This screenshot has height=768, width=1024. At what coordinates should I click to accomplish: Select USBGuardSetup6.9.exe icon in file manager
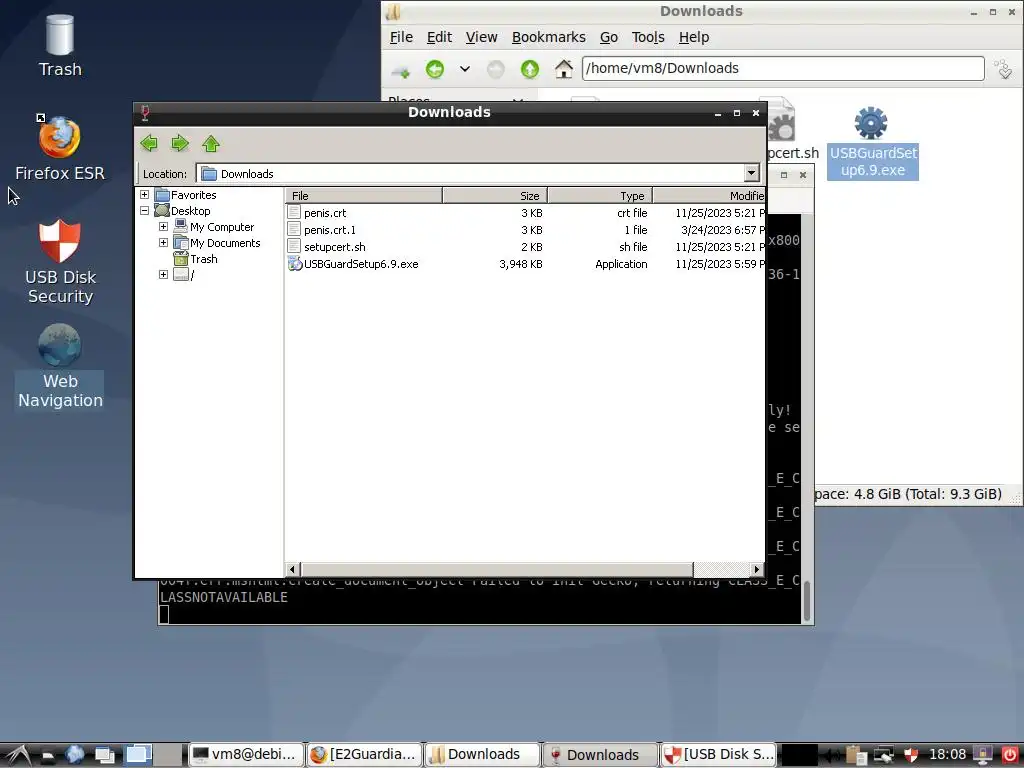tap(872, 142)
